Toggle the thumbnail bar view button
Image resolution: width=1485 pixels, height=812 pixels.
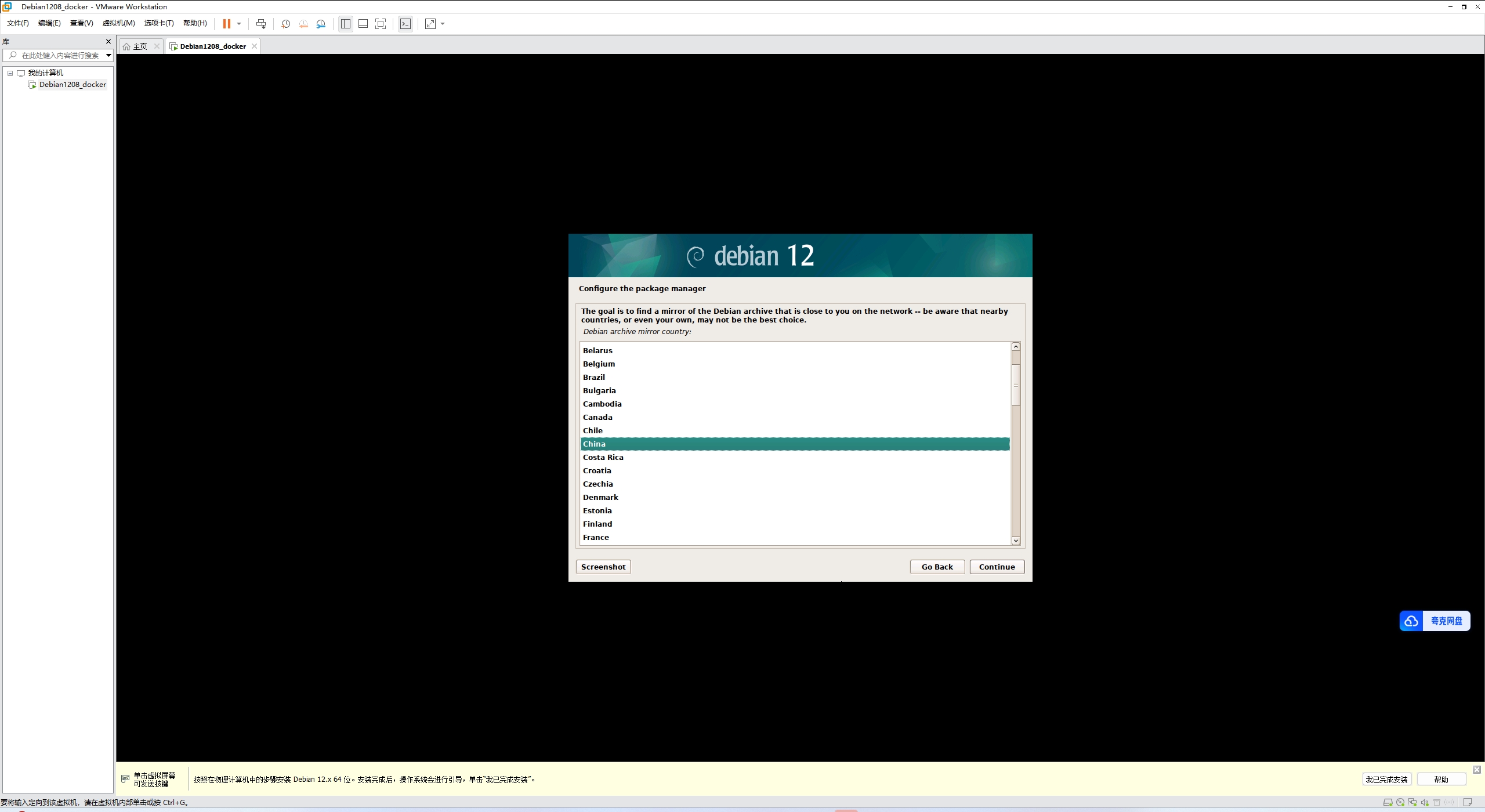tap(363, 24)
